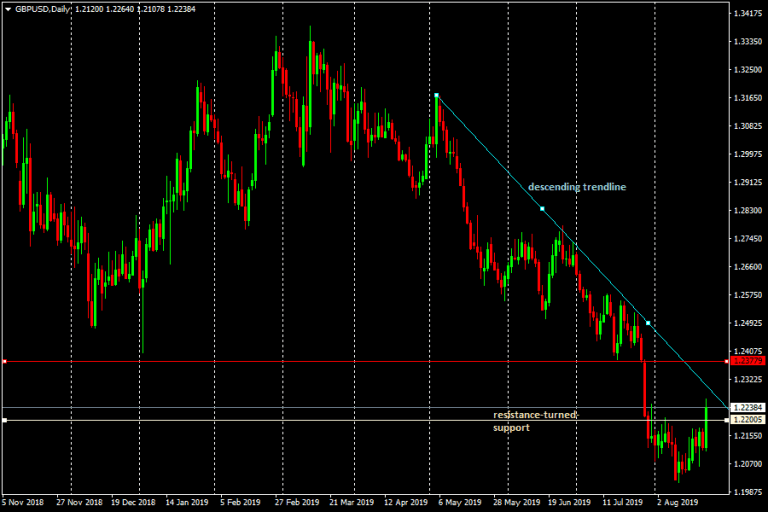Select the middle anchor point of the trendline
768x512 pixels.
(542, 209)
